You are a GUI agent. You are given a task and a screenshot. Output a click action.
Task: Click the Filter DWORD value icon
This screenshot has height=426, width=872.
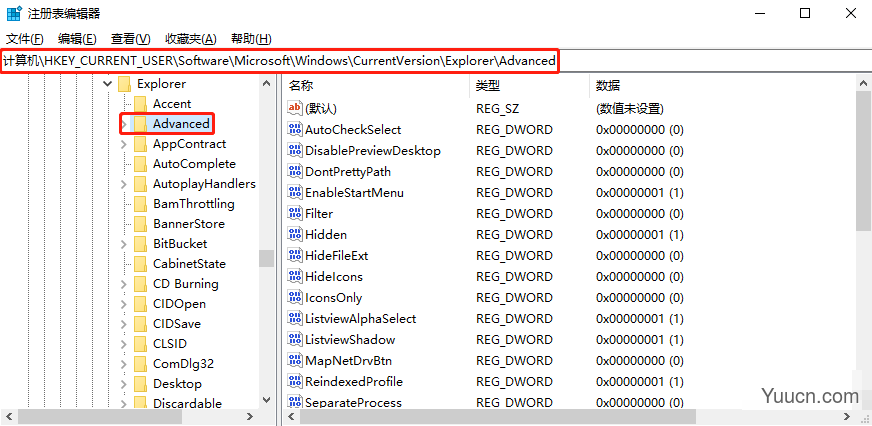tap(295, 214)
